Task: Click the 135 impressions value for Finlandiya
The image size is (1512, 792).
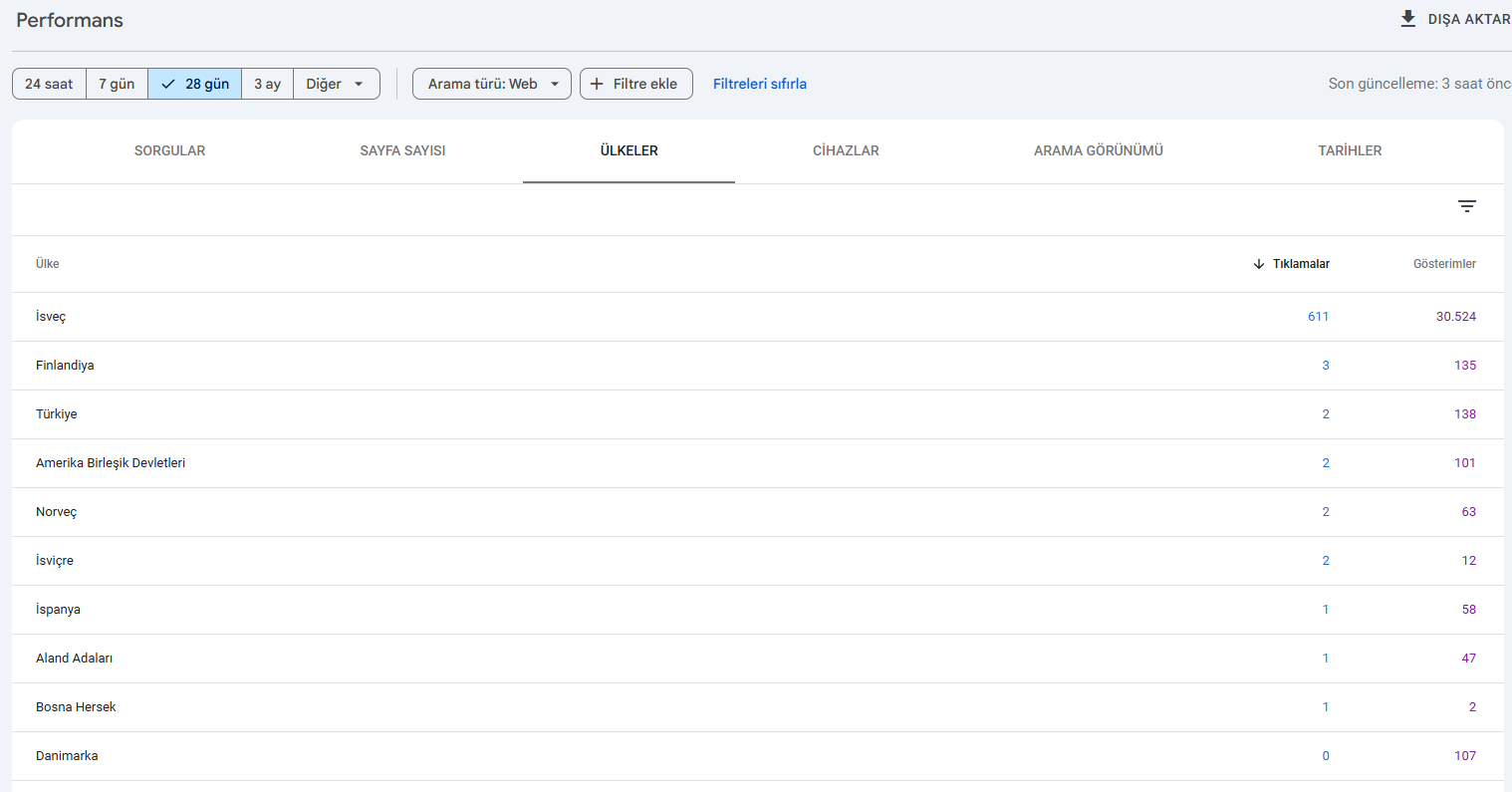Action: [x=1465, y=366]
